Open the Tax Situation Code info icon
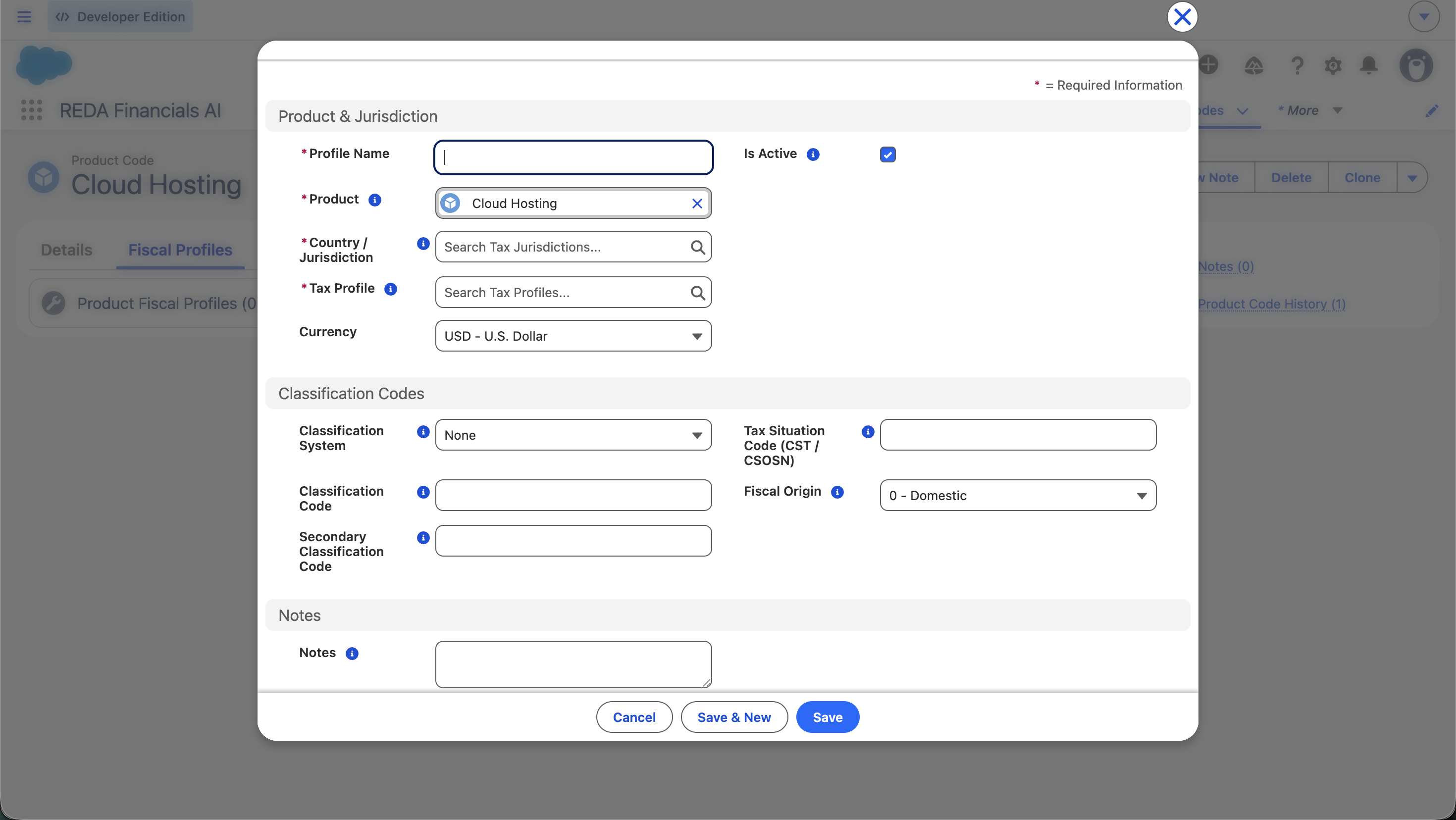The height and width of the screenshot is (820, 1456). pos(868,432)
